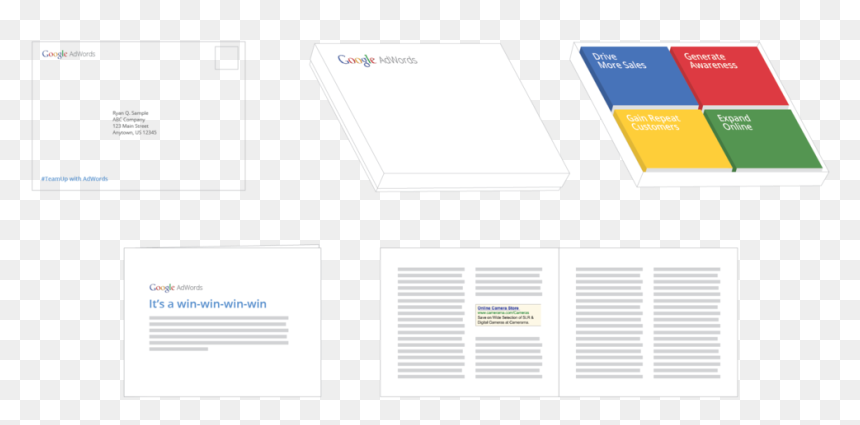Click the It's a win-win-win-win heading
This screenshot has height=425, width=860.
(208, 304)
